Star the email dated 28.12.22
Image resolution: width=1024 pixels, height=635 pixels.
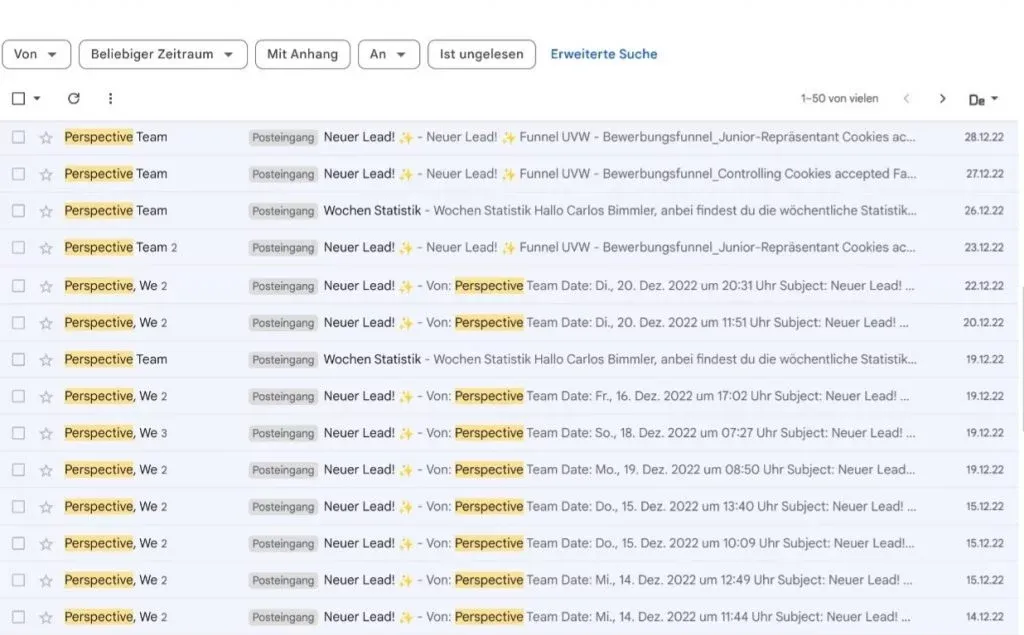(46, 138)
